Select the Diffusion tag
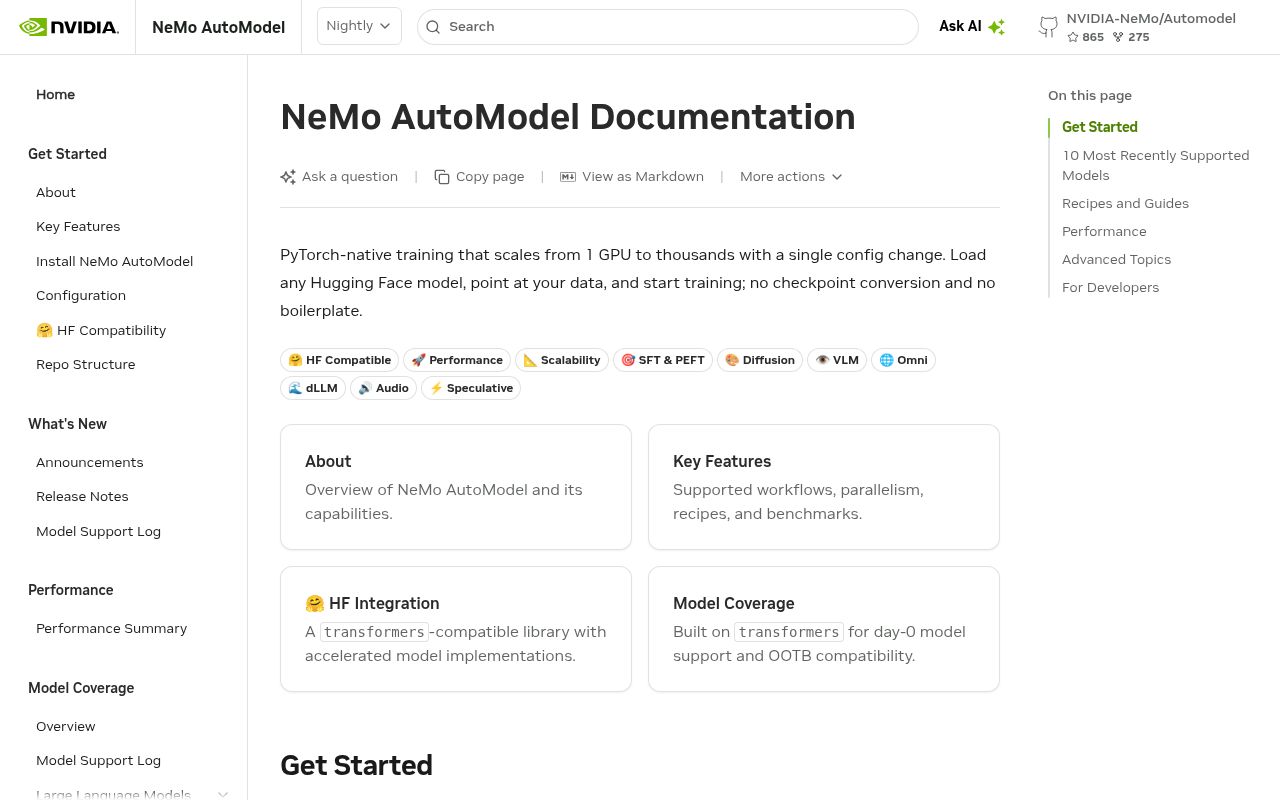The width and height of the screenshot is (1280, 800). click(760, 360)
